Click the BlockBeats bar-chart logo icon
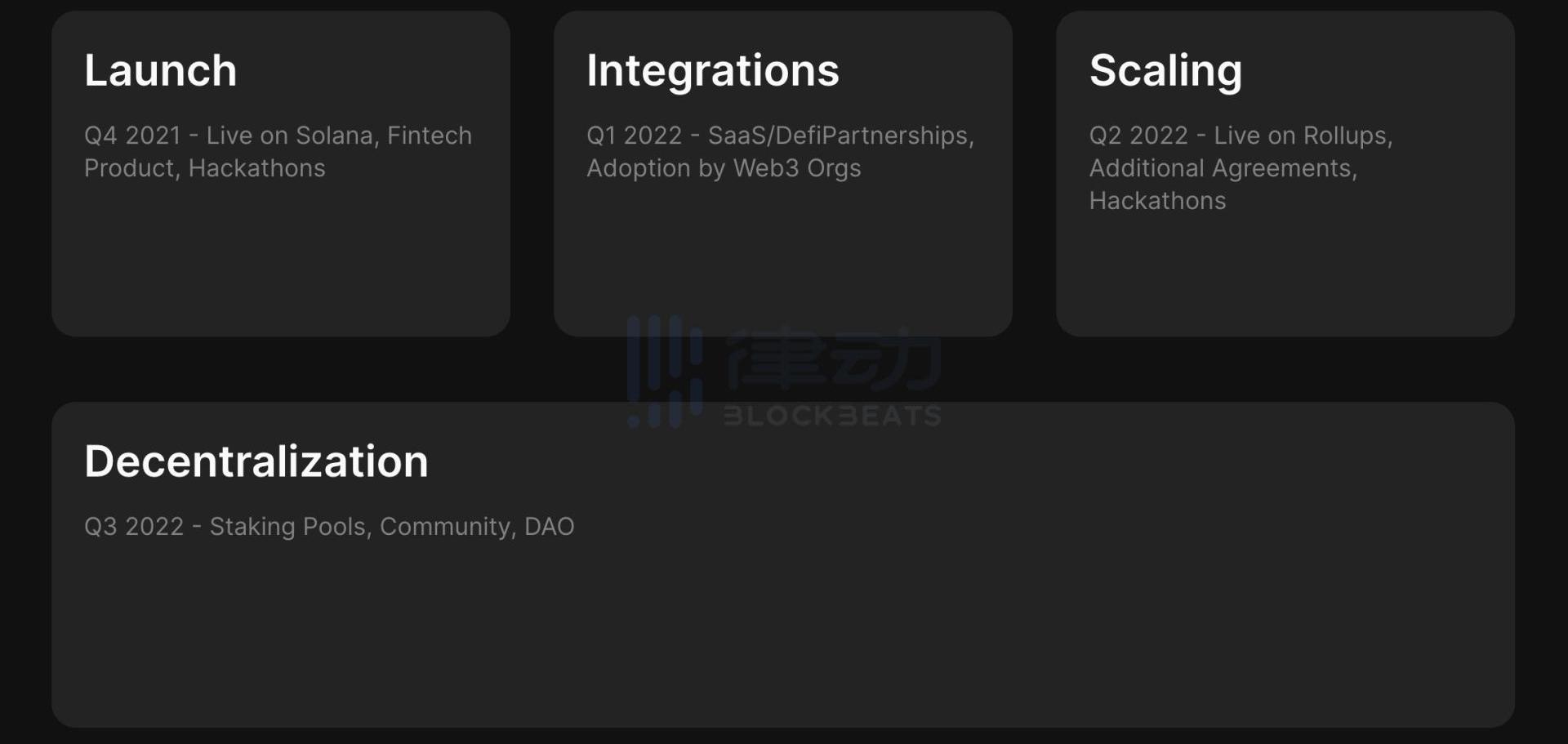The height and width of the screenshot is (744, 1568). click(665, 372)
